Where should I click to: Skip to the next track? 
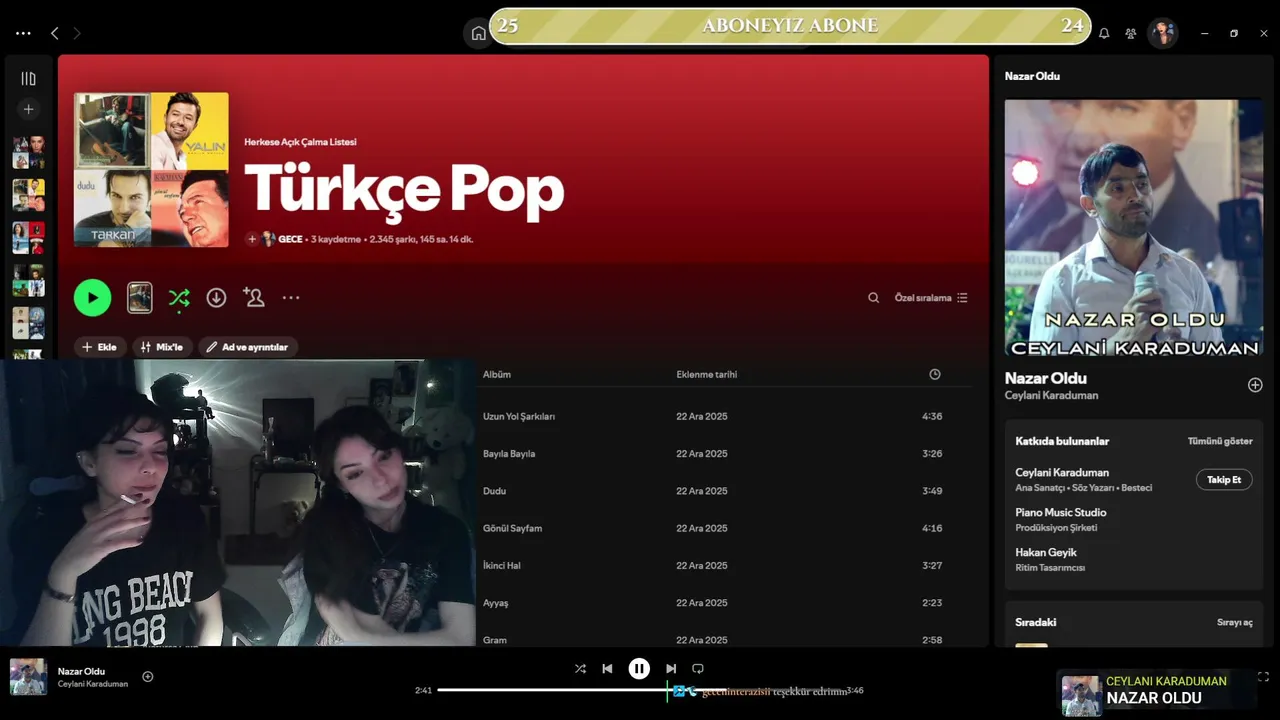[x=671, y=668]
